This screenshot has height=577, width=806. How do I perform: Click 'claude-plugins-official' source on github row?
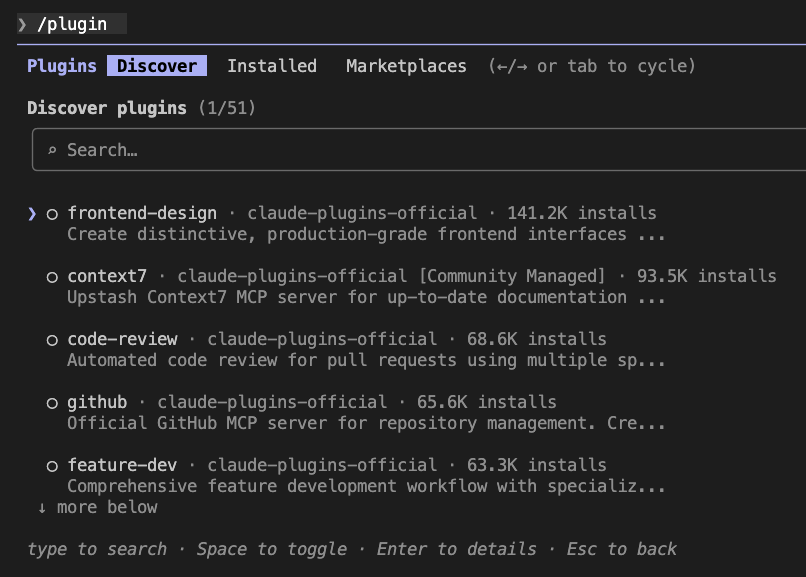point(272,402)
